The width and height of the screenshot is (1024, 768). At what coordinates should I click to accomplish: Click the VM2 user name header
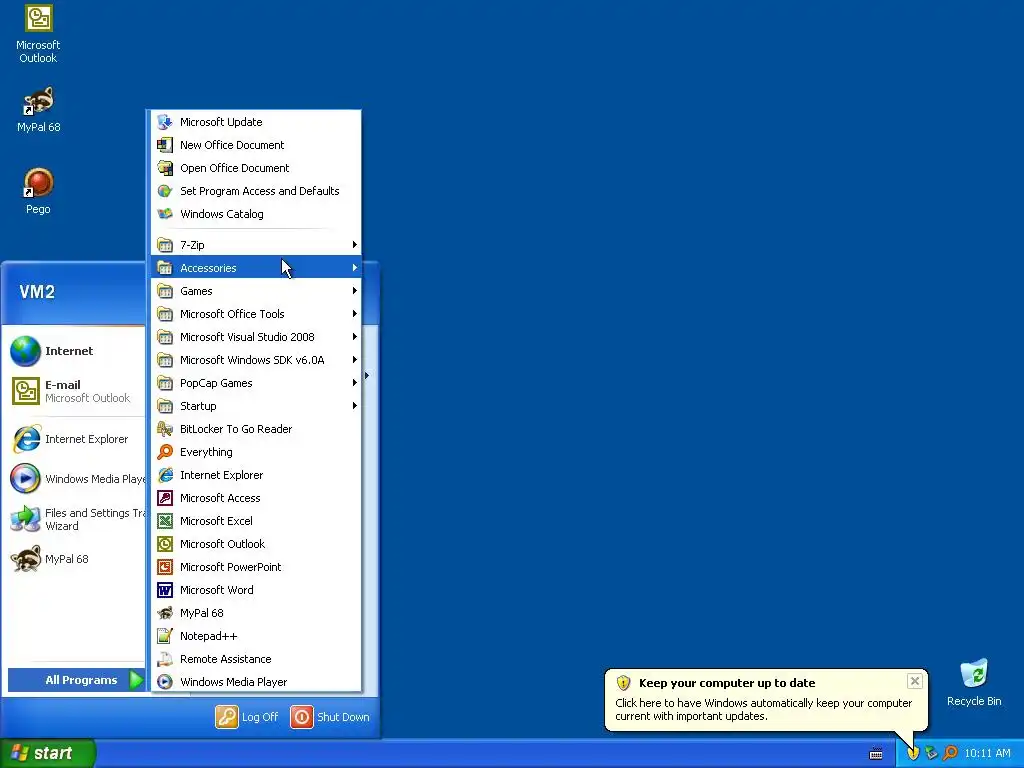[x=37, y=292]
